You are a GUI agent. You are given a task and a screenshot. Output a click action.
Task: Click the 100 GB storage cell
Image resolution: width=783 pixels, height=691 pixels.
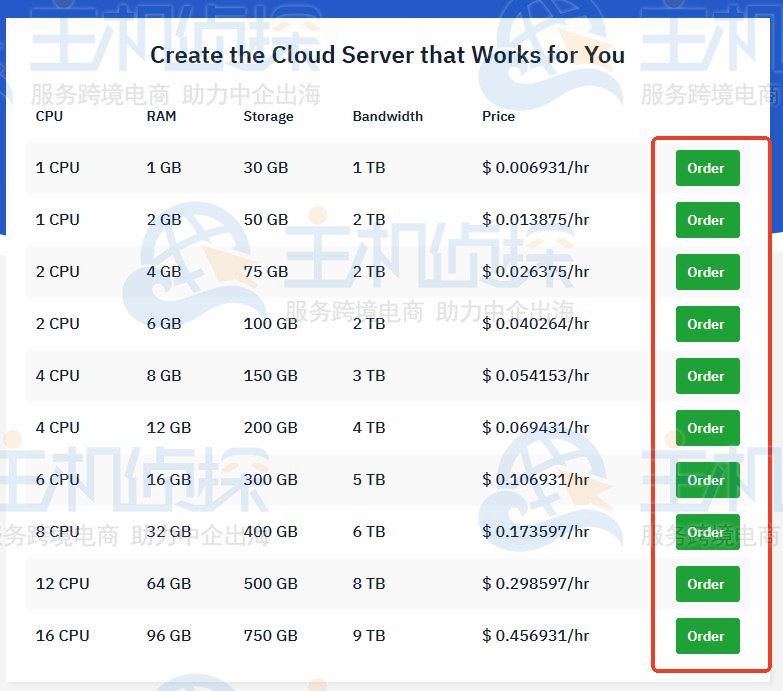point(271,324)
